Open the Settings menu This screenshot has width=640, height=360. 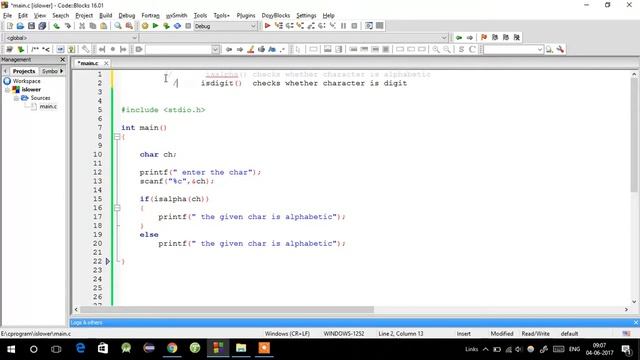coord(306,16)
